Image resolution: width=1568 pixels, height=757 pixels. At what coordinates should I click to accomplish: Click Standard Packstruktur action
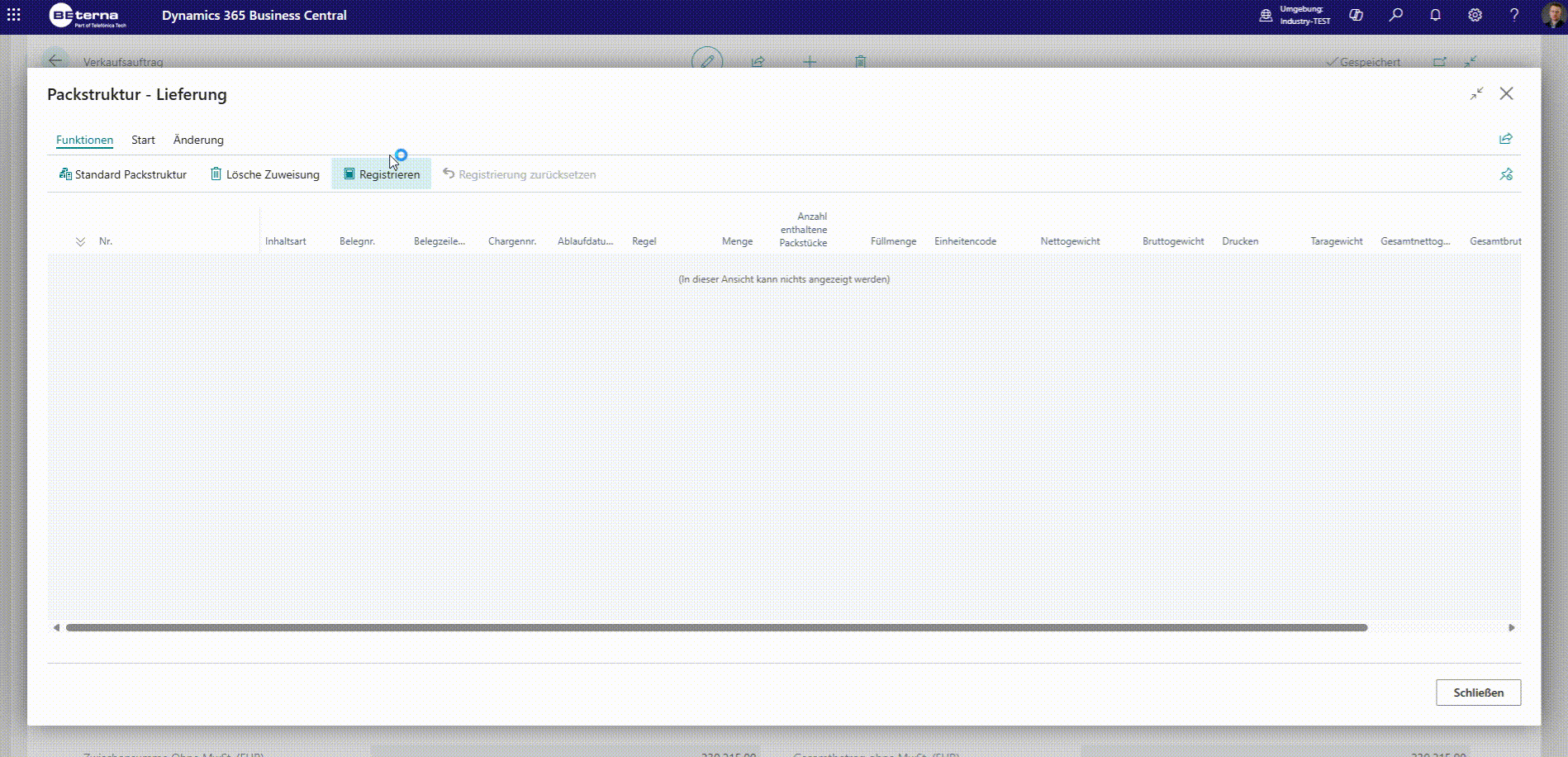pyautogui.click(x=123, y=174)
